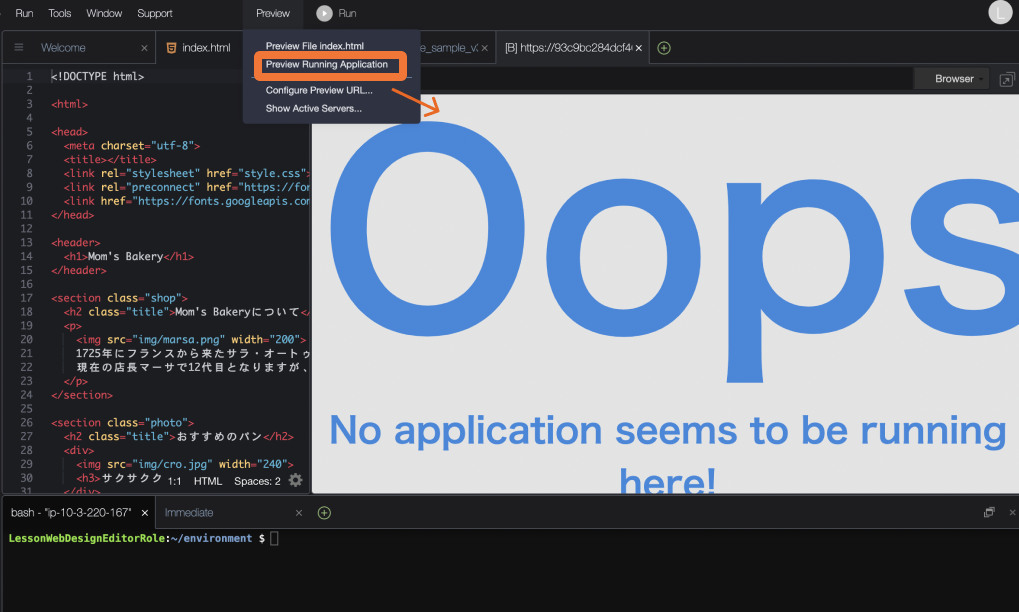Image resolution: width=1019 pixels, height=612 pixels.
Task: Add a new editor tab with plus icon
Action: point(664,48)
